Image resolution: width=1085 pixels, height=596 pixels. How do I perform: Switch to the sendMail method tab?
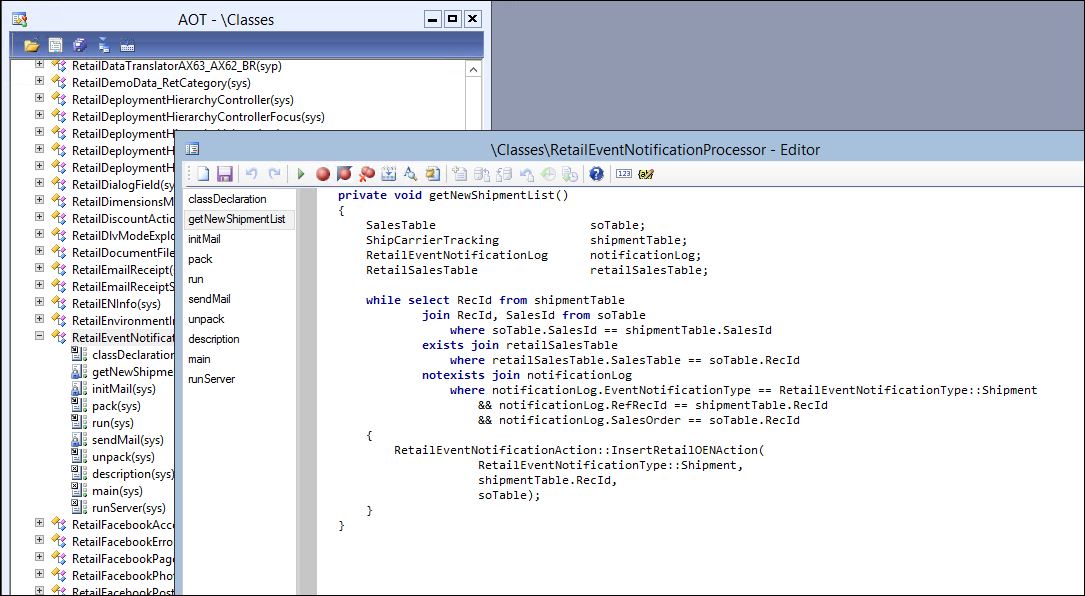point(213,299)
